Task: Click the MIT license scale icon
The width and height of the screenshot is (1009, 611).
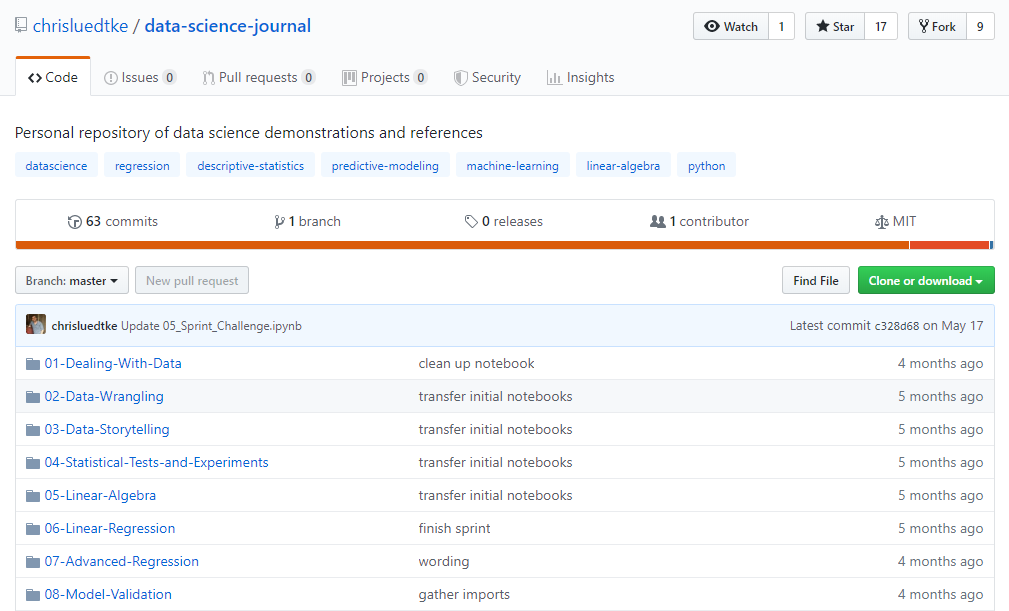Action: (x=881, y=222)
